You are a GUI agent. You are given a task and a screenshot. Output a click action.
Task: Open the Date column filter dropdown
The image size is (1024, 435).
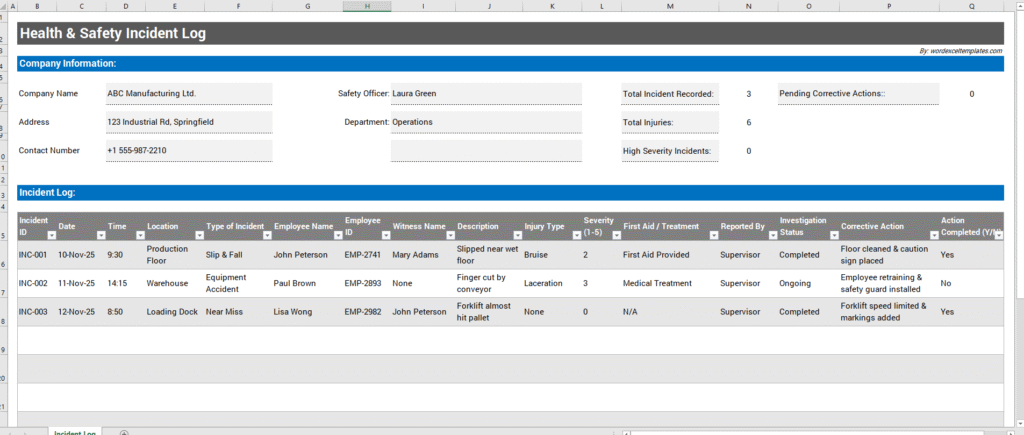101,235
